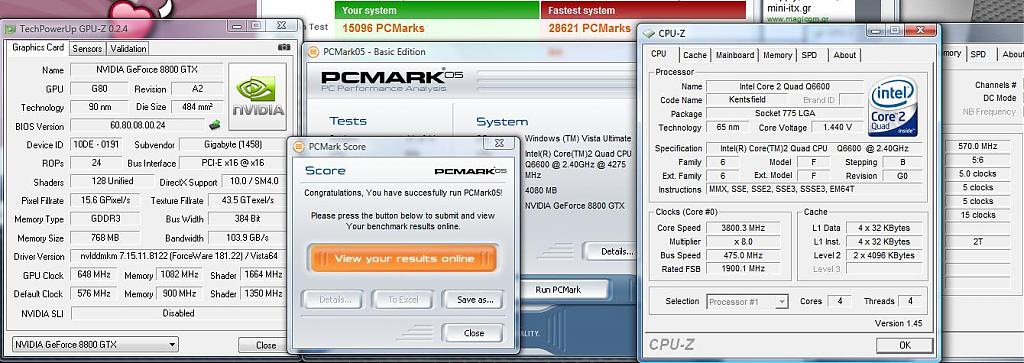Open the SPD tab in front CPU-Z
This screenshot has width=1024, height=363.
coord(809,55)
